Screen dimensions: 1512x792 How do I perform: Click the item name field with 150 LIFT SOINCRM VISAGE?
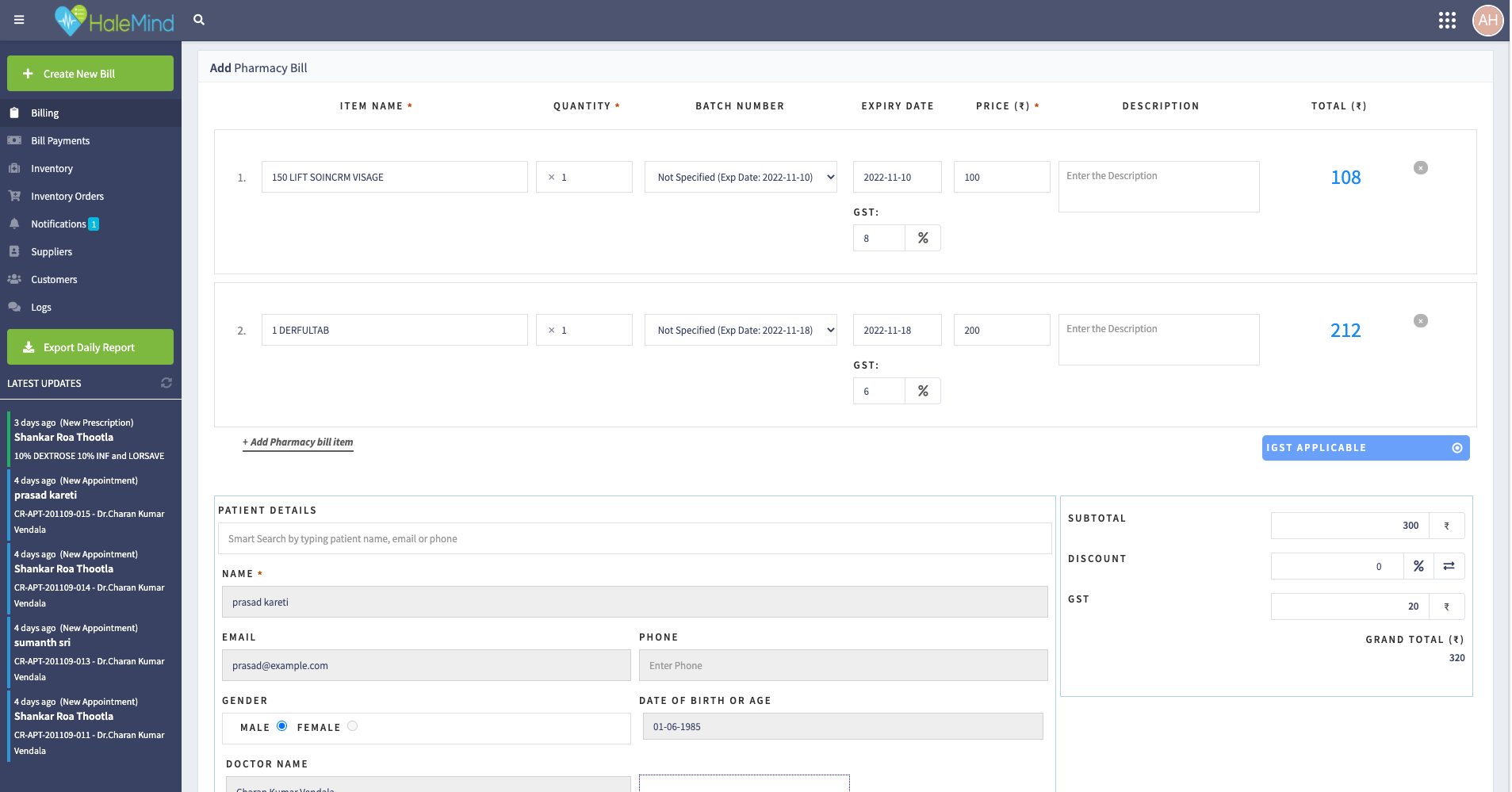(395, 177)
